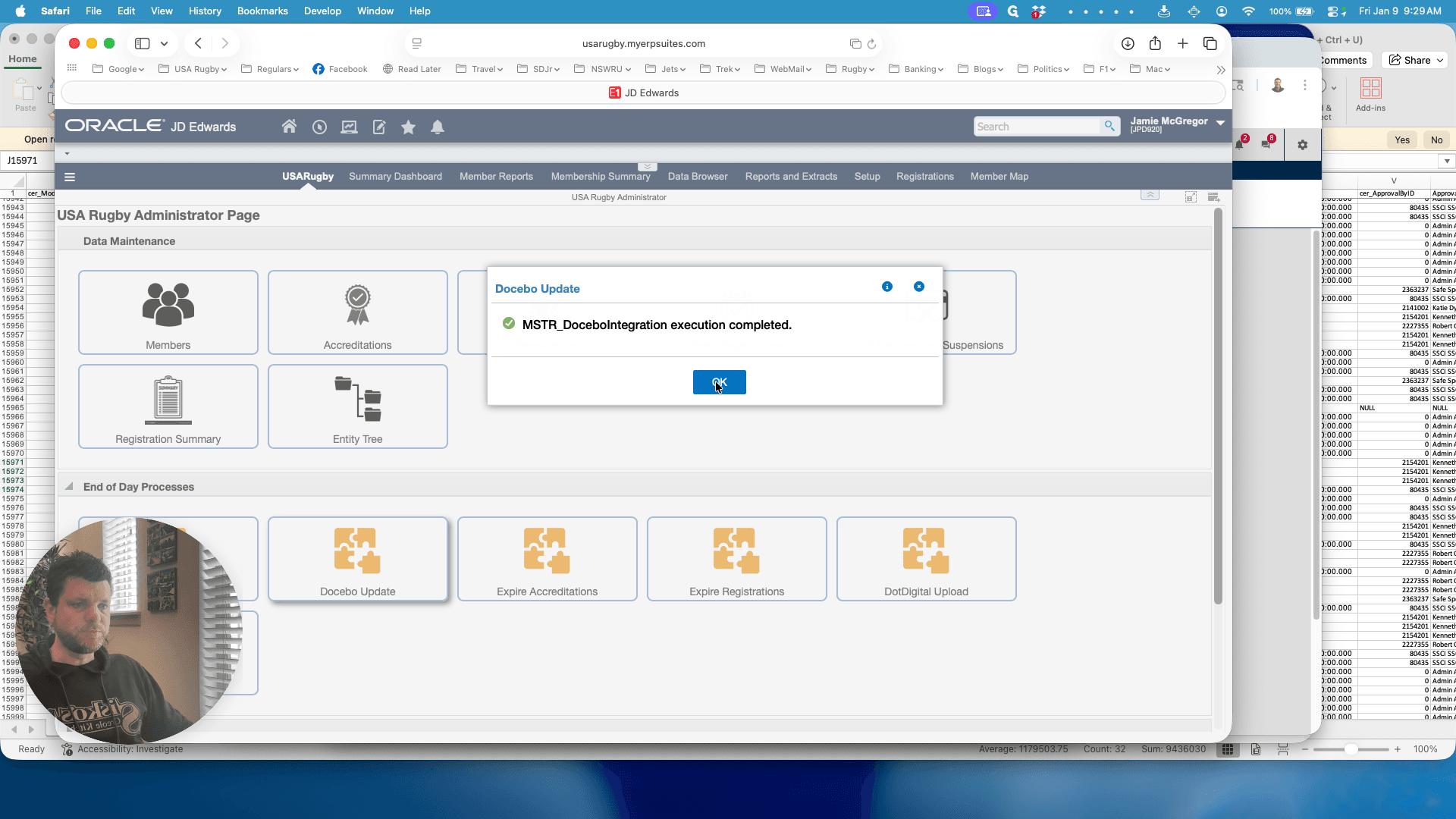Collapse the page header chevron

1150,196
